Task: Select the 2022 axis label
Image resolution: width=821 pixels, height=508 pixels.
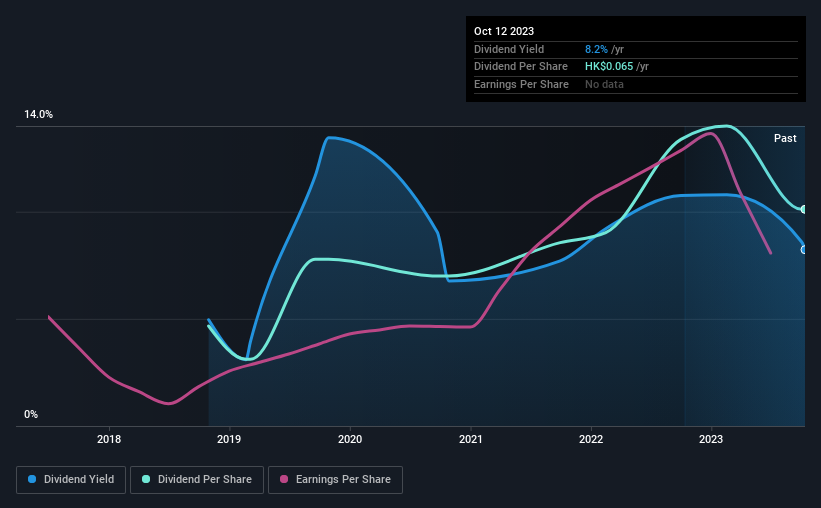Action: pos(591,439)
